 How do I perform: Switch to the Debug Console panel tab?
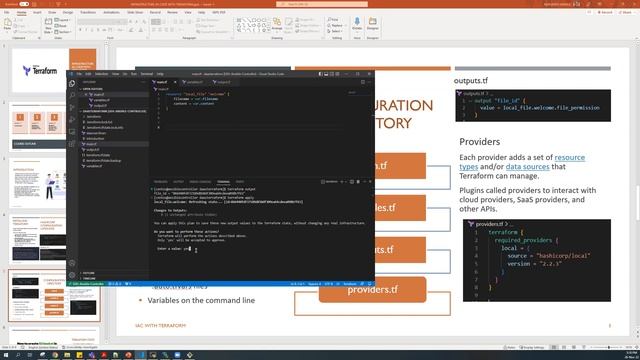(x=200, y=182)
